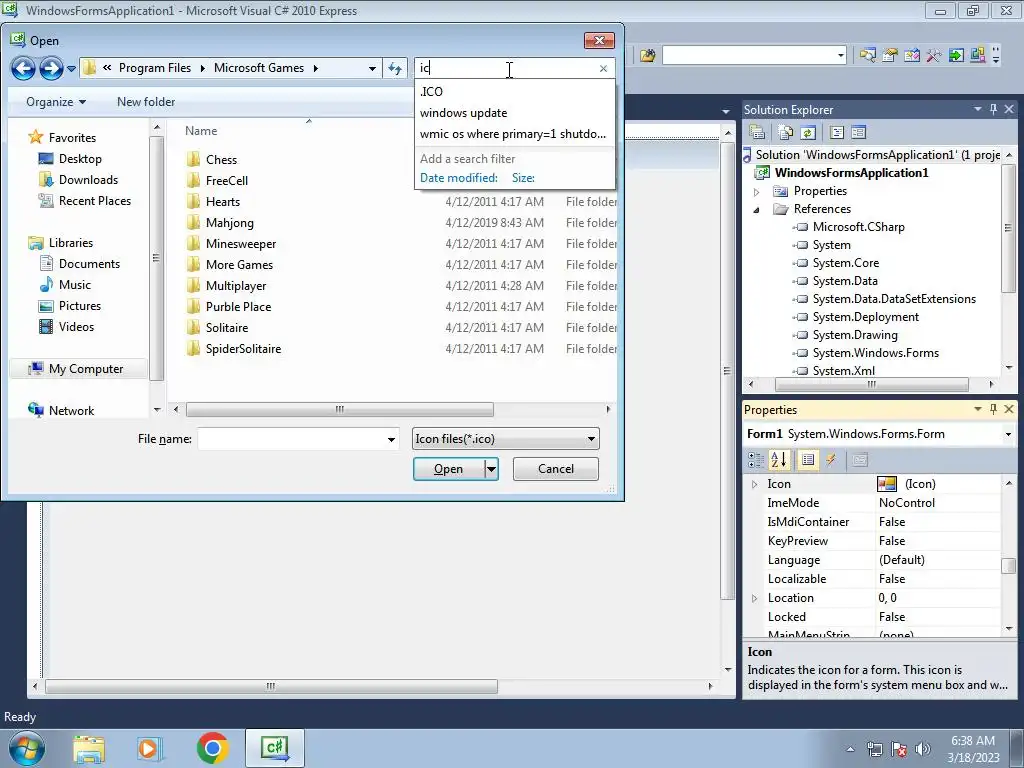Viewport: 1024px width, 768px height.
Task: Select Downloads under Favorites
Action: coord(88,180)
